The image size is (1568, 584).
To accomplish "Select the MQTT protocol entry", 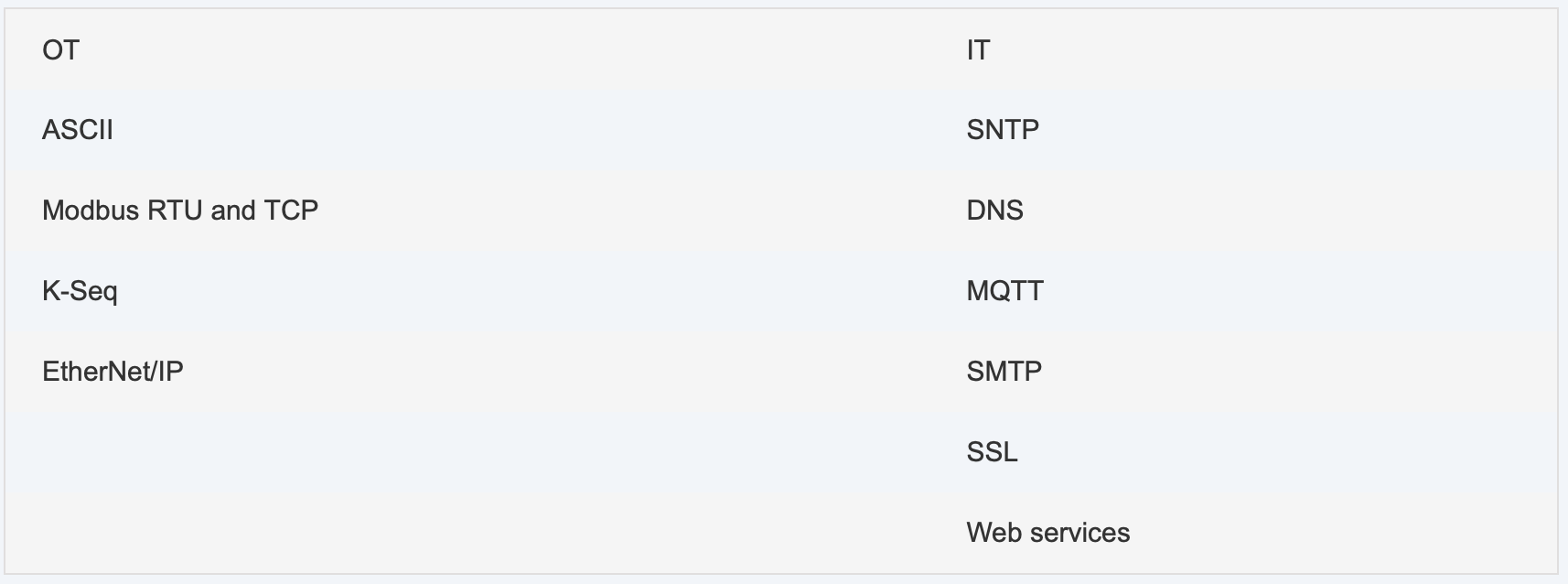I will point(1004,291).
